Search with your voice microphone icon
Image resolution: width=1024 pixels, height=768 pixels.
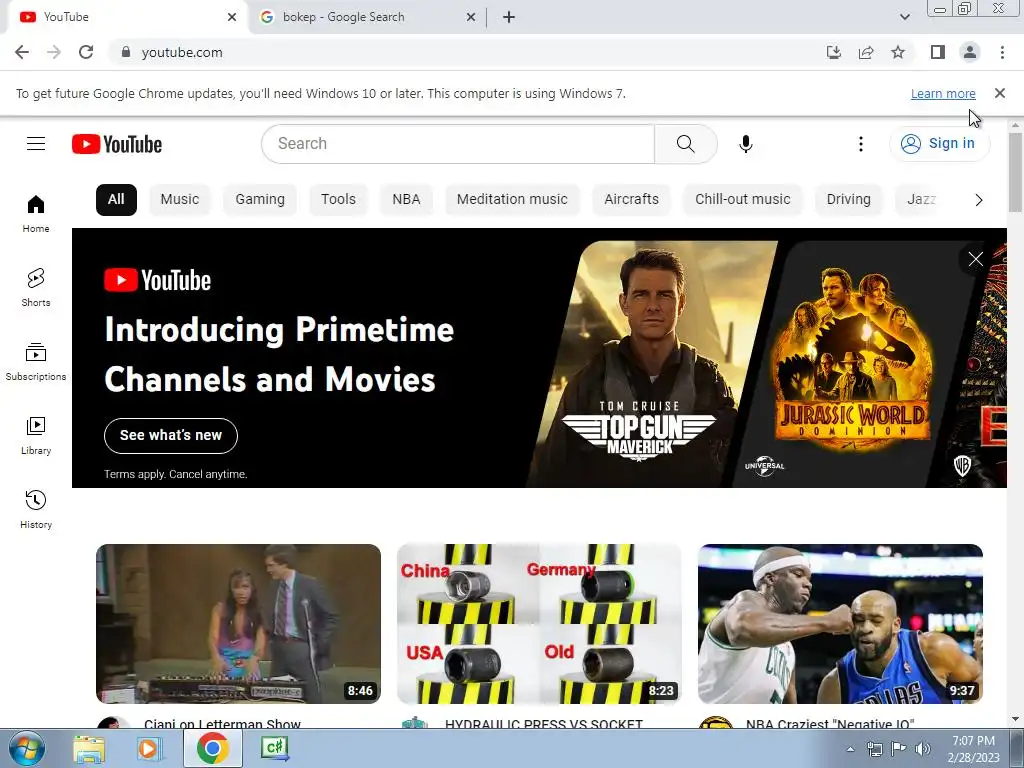click(x=745, y=144)
